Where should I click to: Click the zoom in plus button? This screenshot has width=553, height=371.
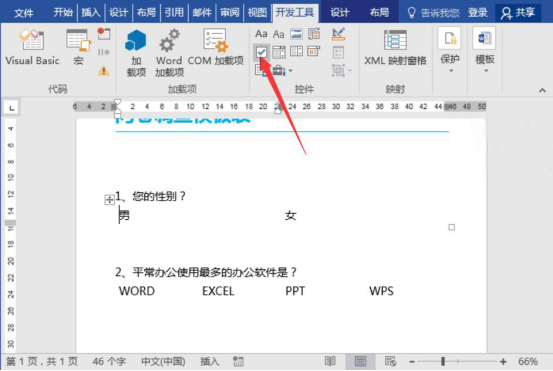click(x=503, y=361)
